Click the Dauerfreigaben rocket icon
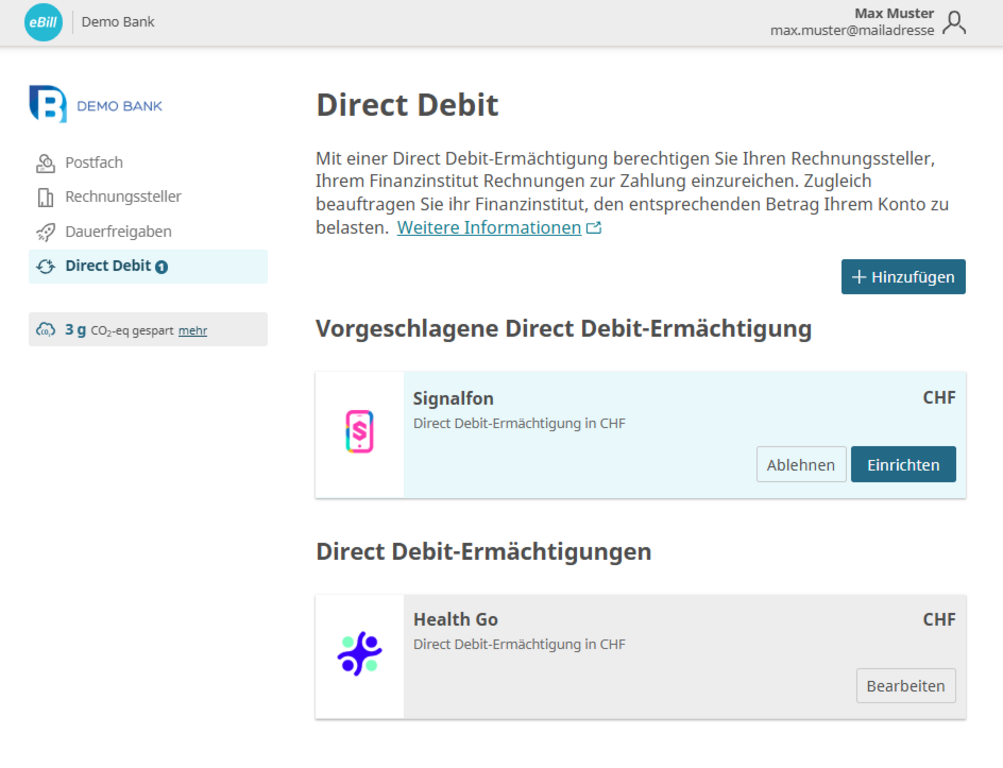This screenshot has width=1003, height=768. pyautogui.click(x=46, y=232)
